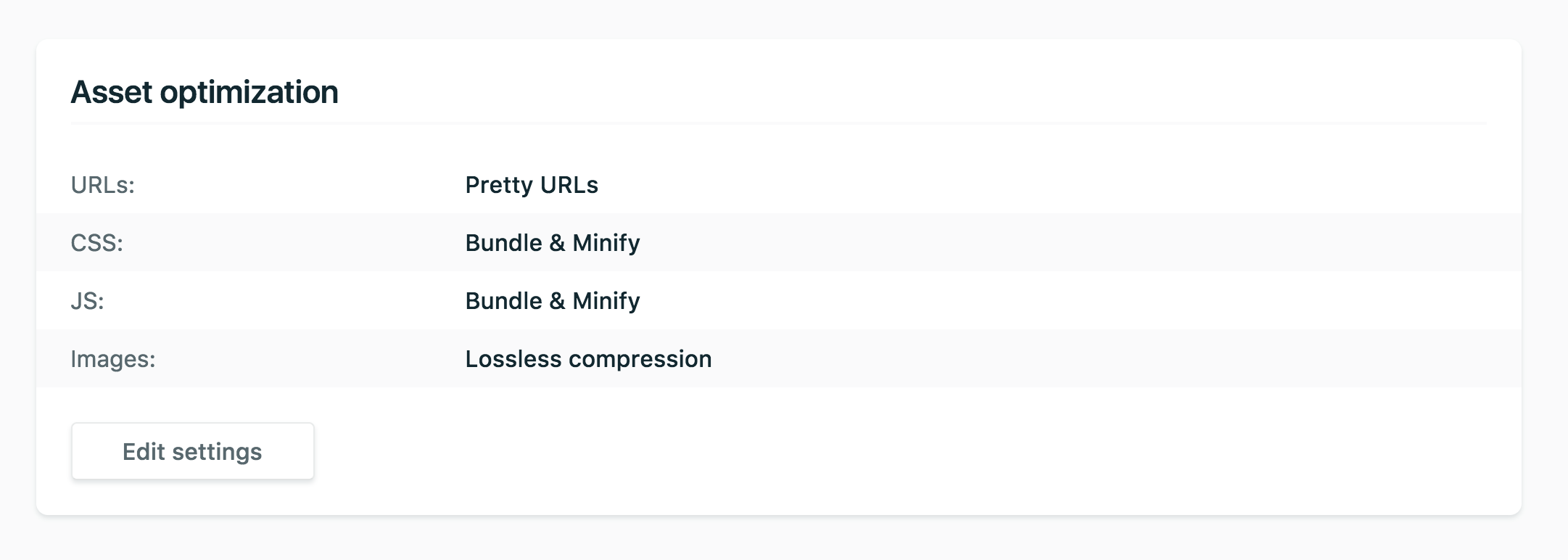The image size is (1568, 560).
Task: Select the Images: label
Action: [113, 359]
